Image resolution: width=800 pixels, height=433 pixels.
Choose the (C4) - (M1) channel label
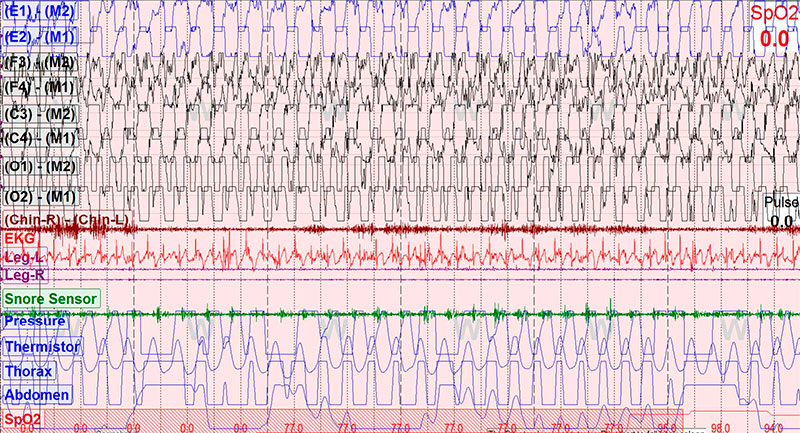pyautogui.click(x=41, y=138)
